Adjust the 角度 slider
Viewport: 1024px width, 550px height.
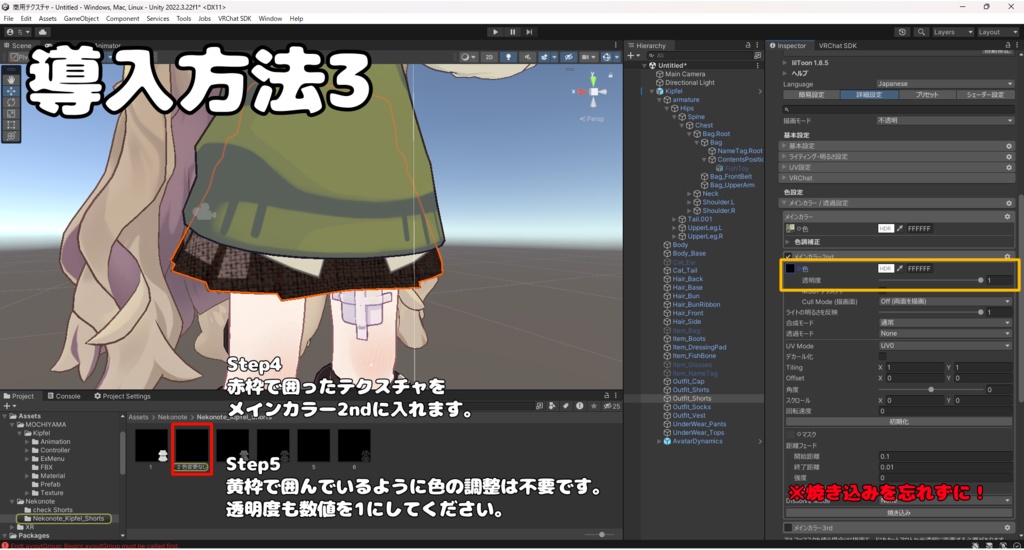point(931,389)
